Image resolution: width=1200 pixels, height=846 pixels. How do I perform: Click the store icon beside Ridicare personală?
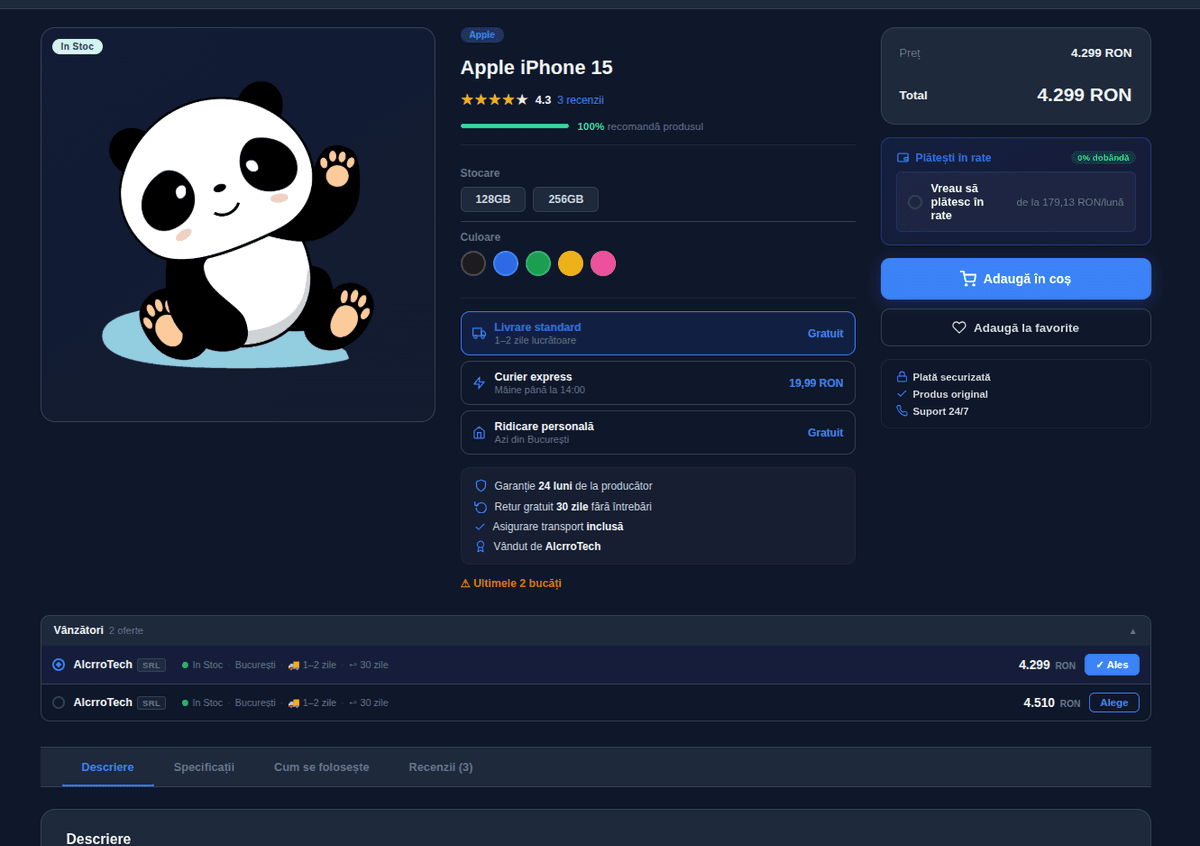pos(479,433)
